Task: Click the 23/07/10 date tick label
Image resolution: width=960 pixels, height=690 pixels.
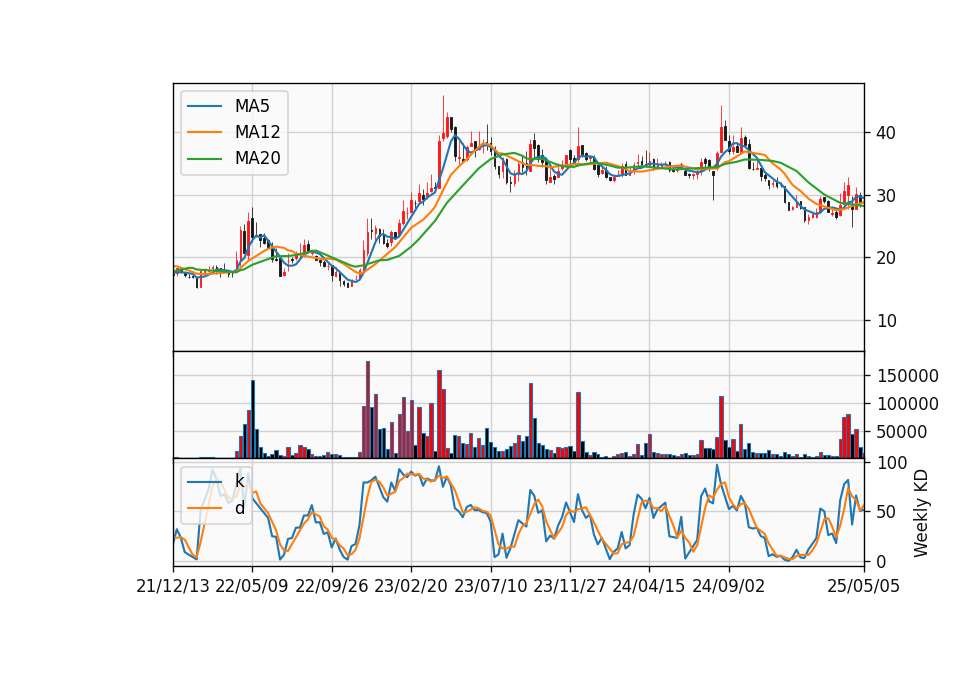Action: click(490, 586)
